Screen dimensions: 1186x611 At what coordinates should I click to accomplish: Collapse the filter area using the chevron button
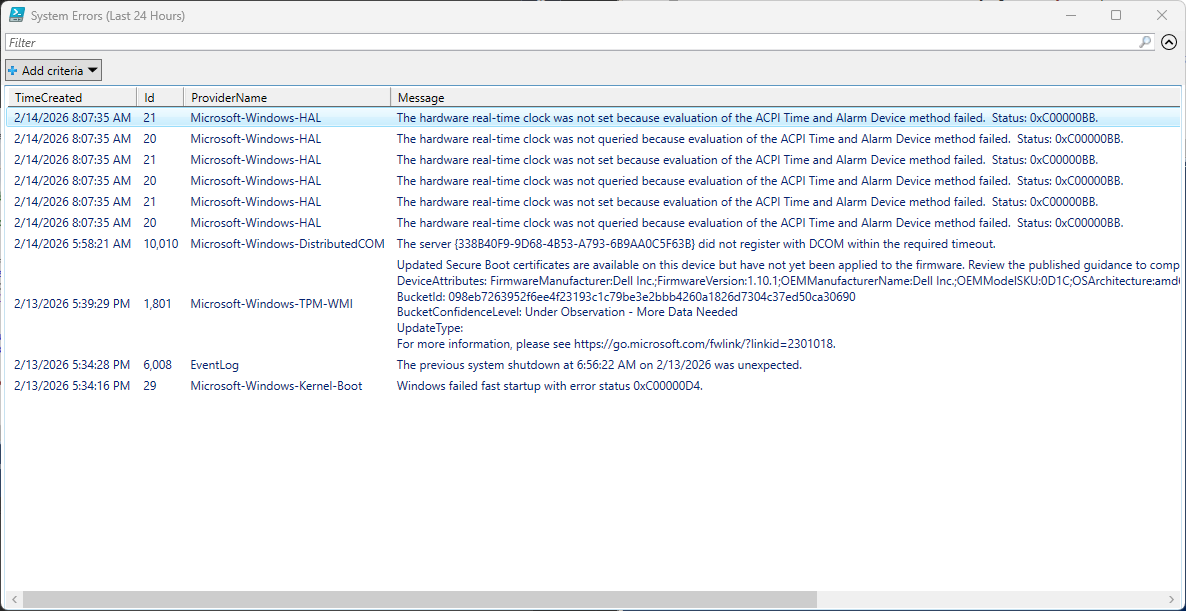(1169, 42)
